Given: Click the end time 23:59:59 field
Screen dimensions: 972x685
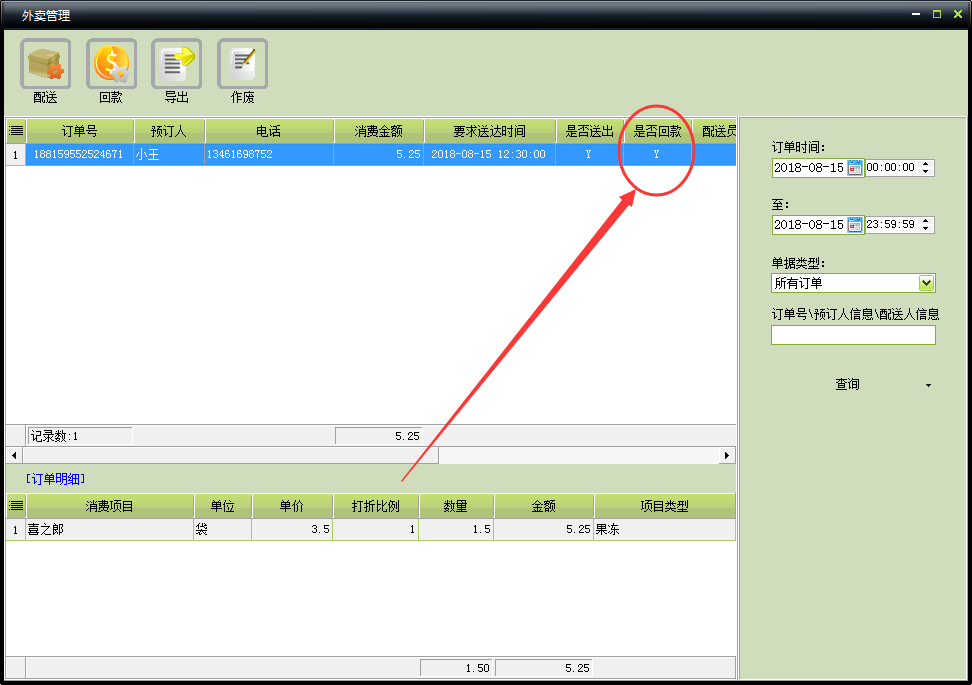Looking at the screenshot, I should [891, 224].
